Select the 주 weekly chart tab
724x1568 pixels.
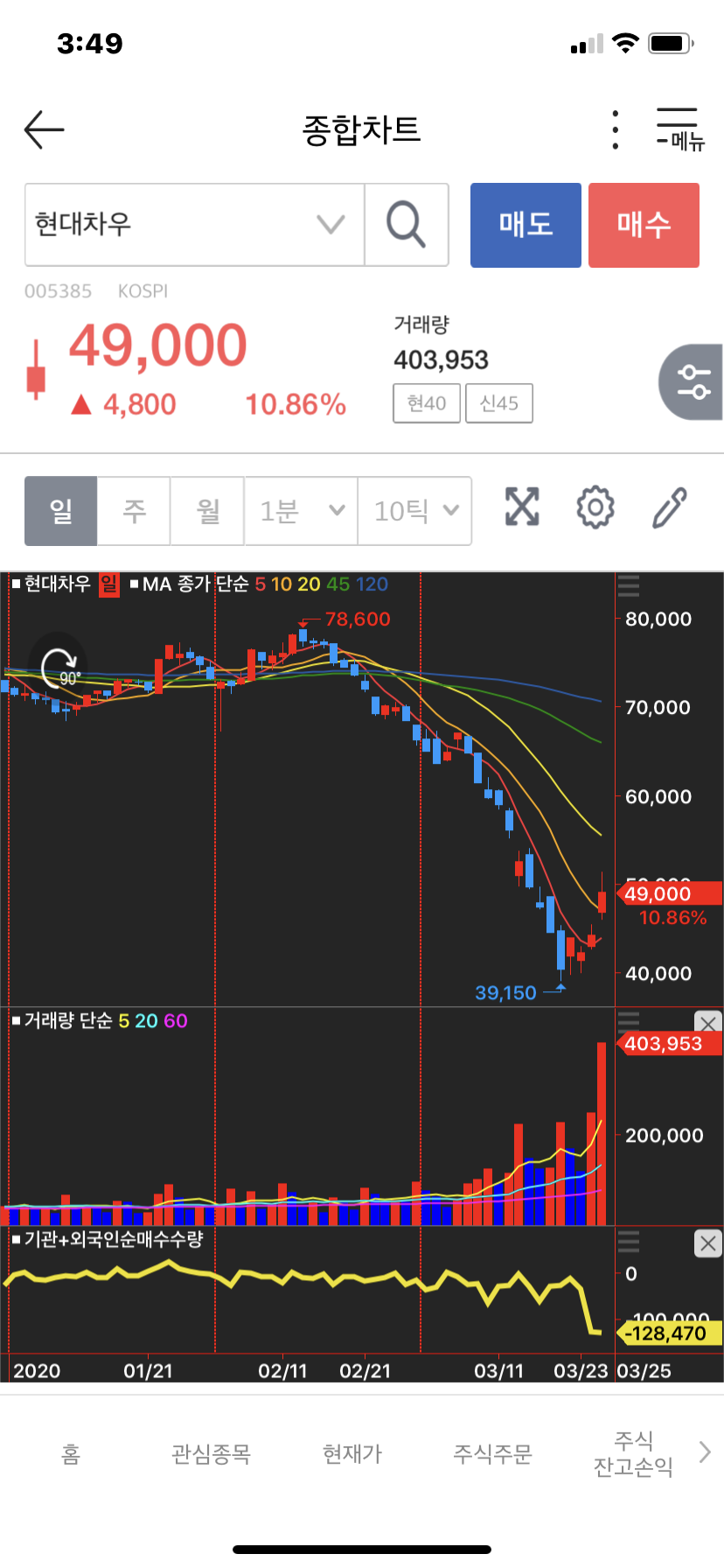134,510
